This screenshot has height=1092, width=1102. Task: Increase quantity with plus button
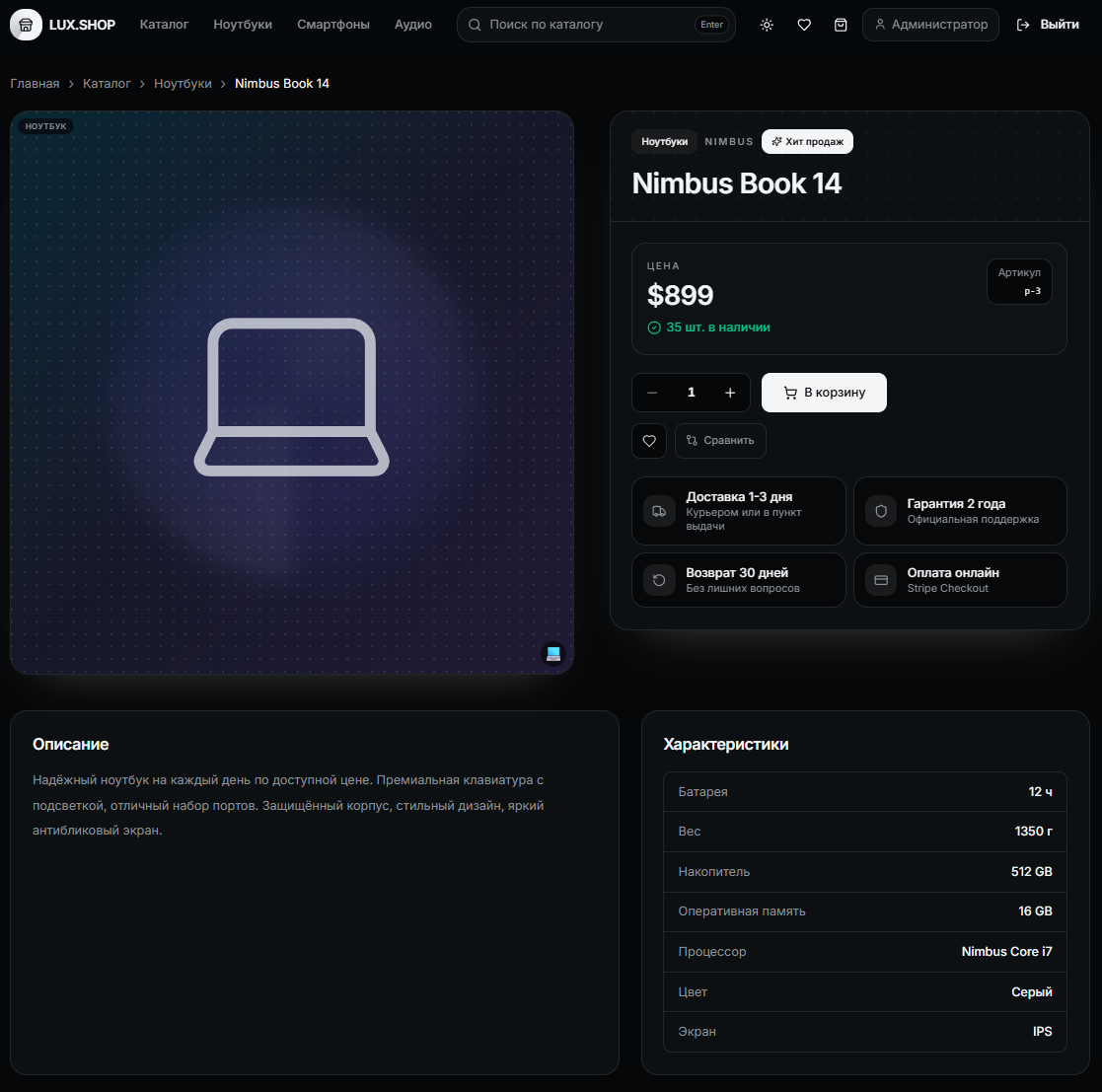(x=730, y=393)
